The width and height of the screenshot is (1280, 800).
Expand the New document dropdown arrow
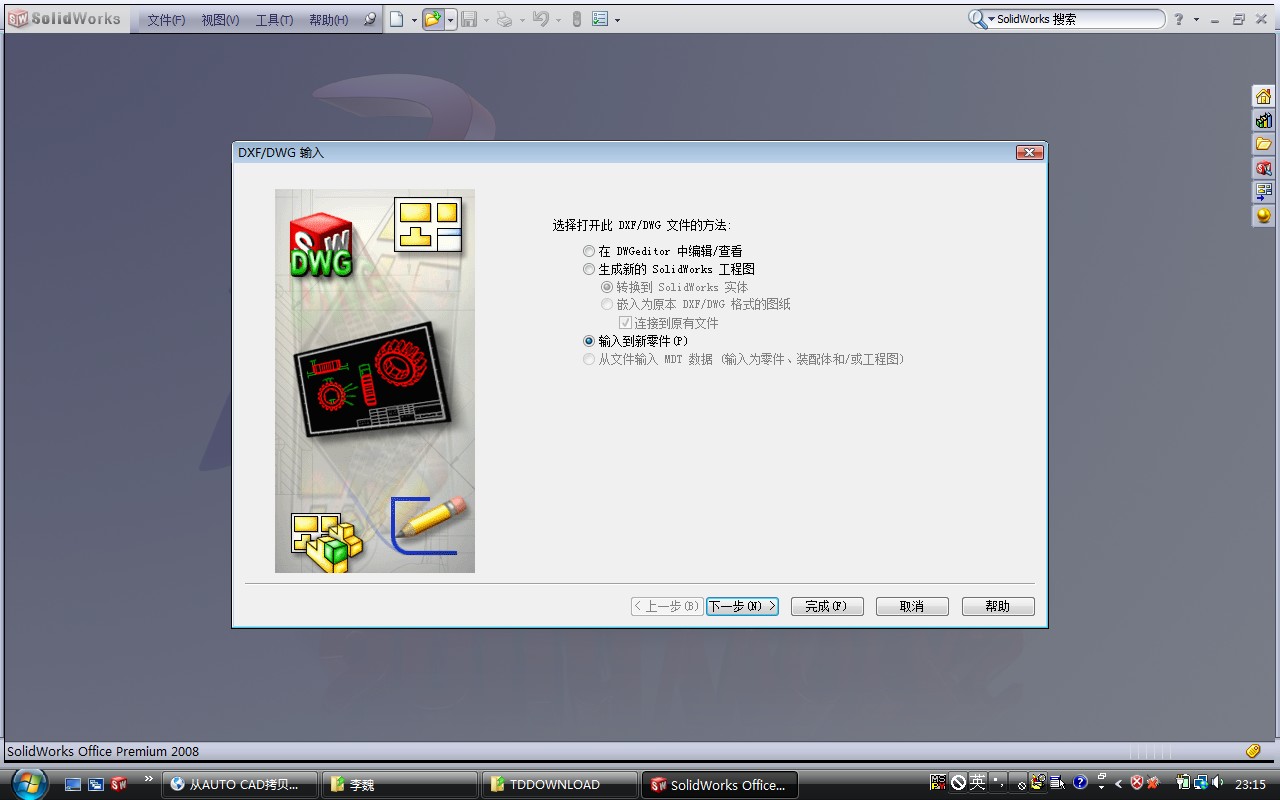pos(414,20)
